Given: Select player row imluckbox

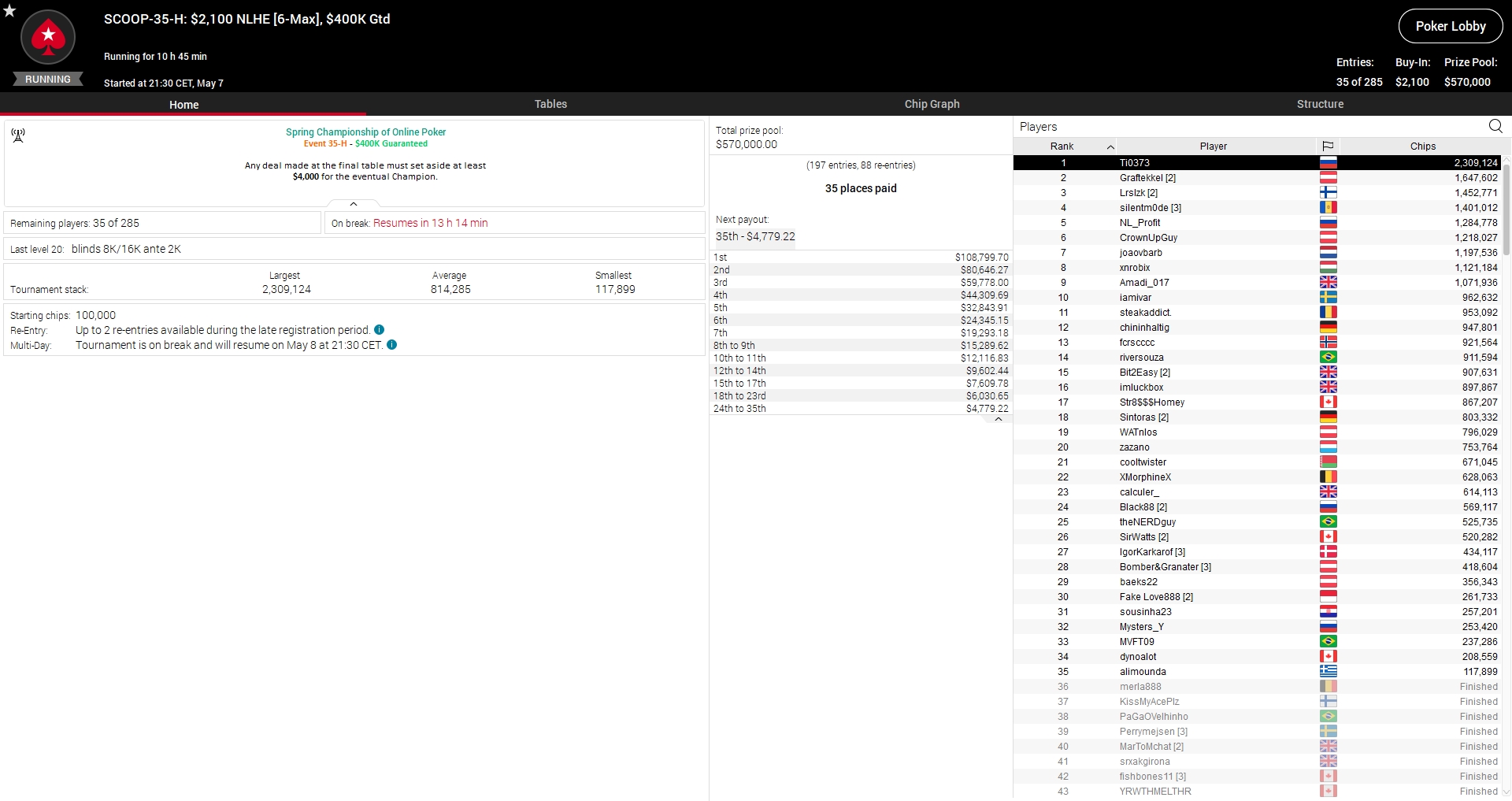Looking at the screenshot, I should (x=1258, y=388).
